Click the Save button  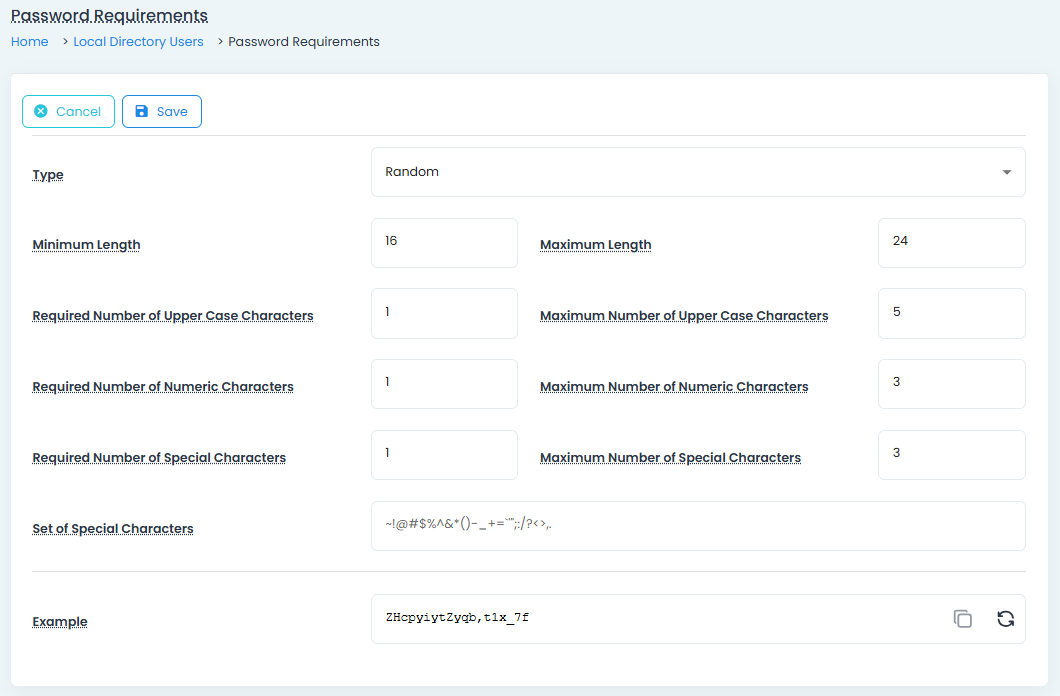(x=162, y=112)
